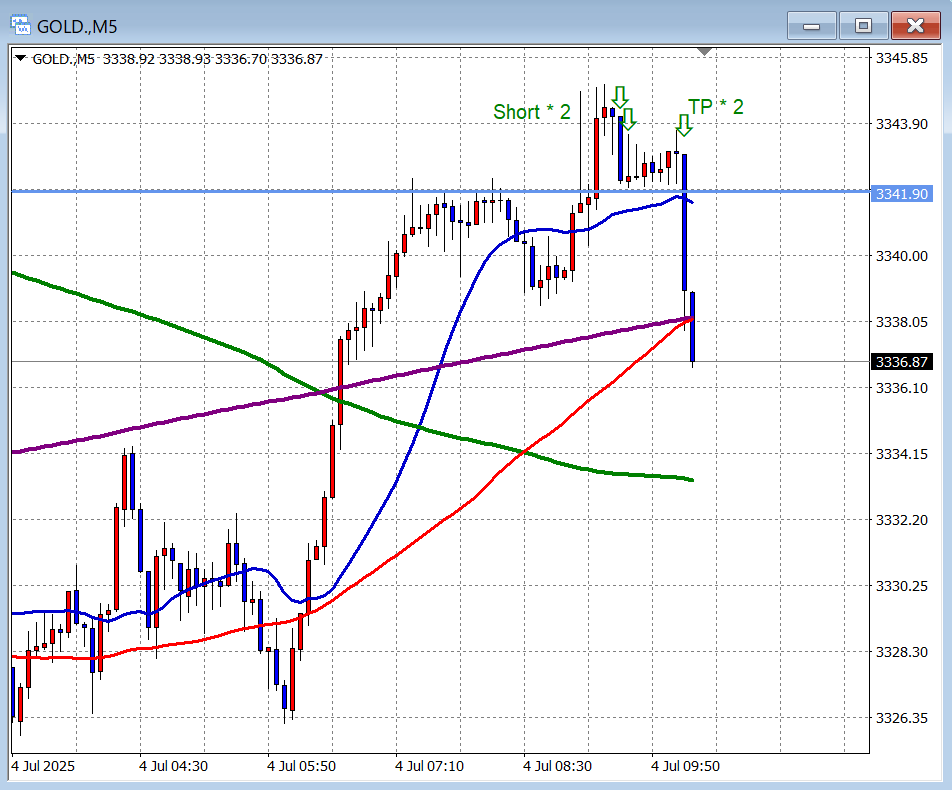The image size is (952, 790).
Task: Close the GOLD.,M5 chart window
Action: (915, 26)
